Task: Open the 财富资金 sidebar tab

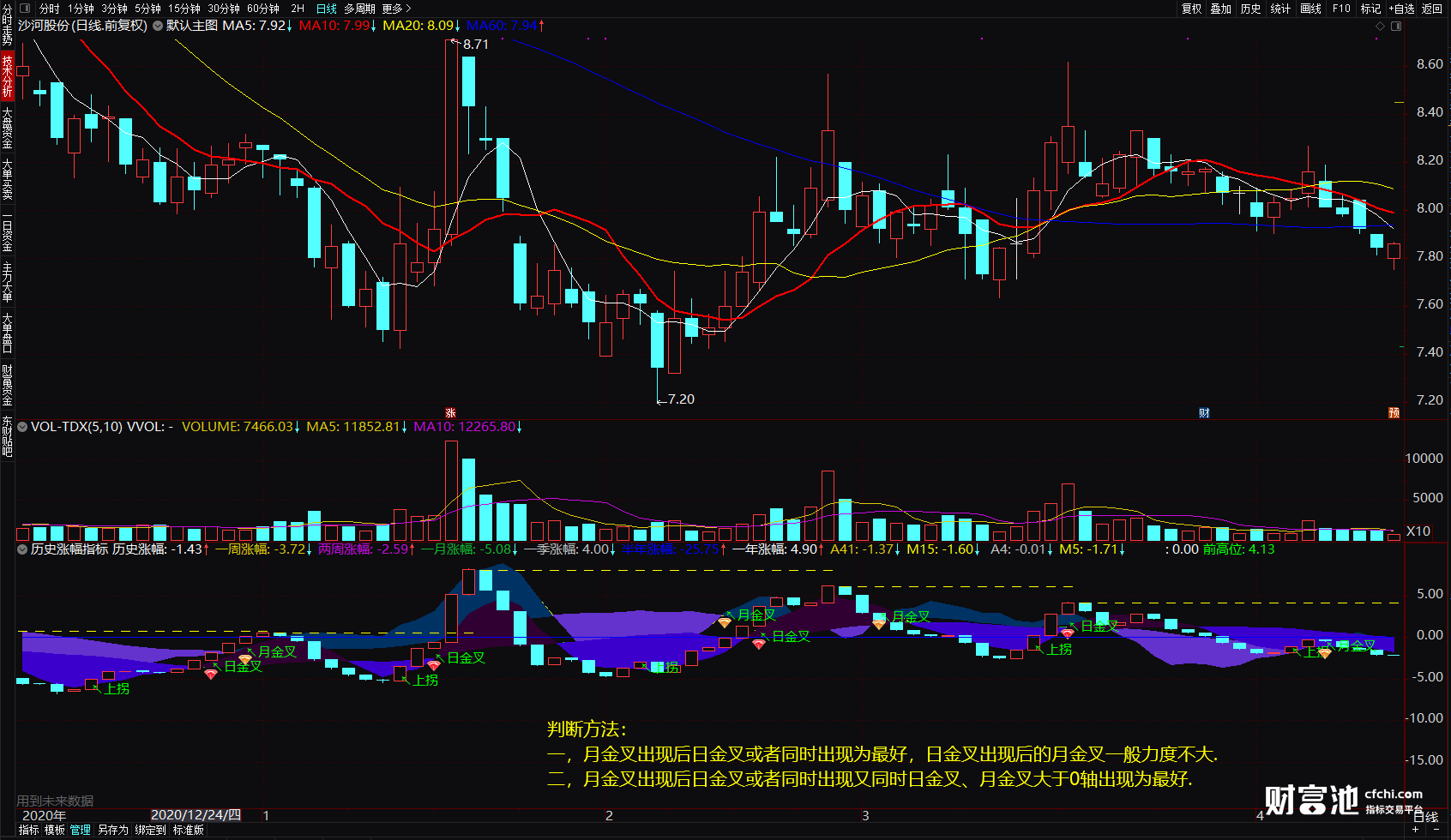Action: click(x=7, y=384)
